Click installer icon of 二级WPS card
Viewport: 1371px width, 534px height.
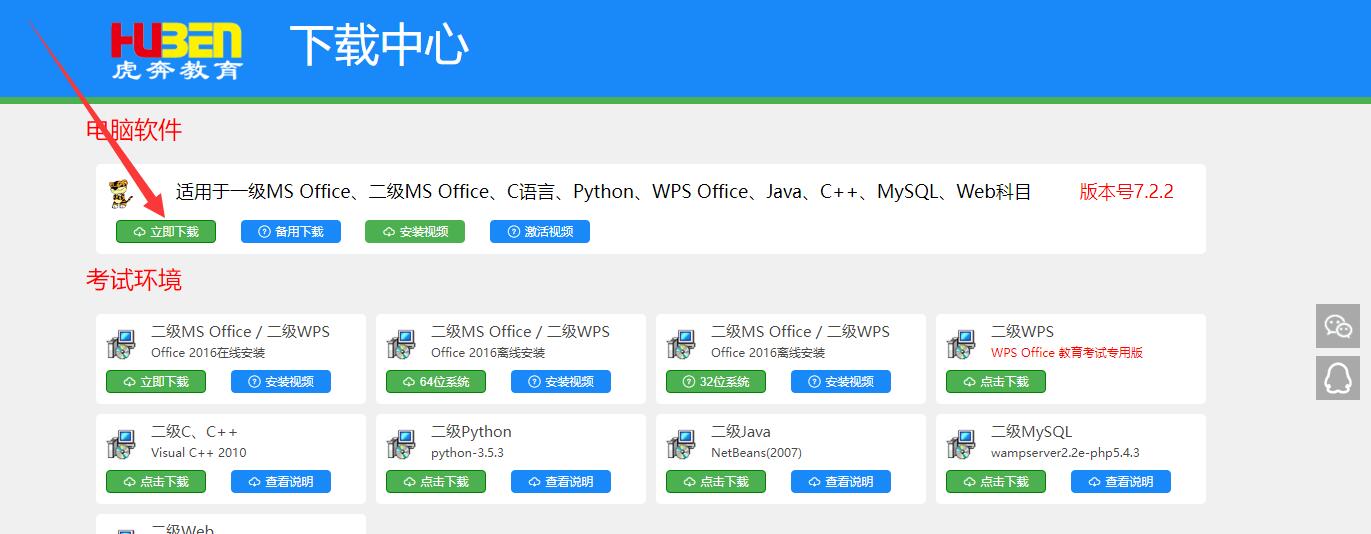tap(961, 343)
